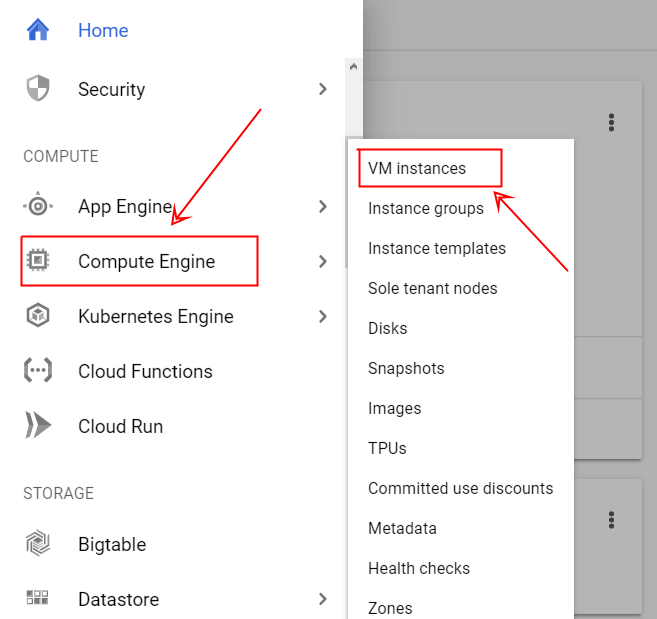
Task: Open Kubernetes Engine from the sidebar
Action: tap(156, 317)
